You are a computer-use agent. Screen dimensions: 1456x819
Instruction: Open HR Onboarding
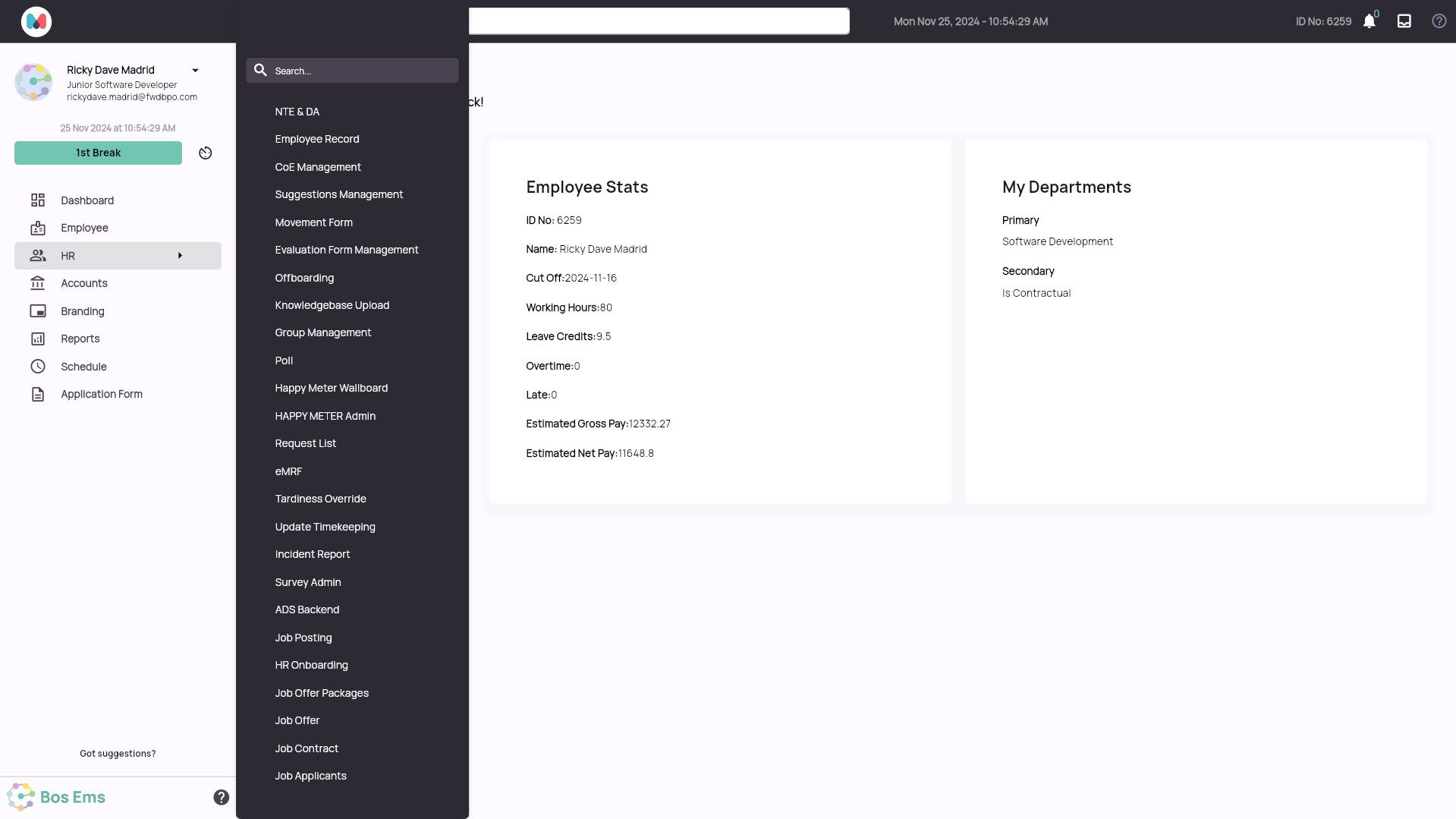point(312,665)
